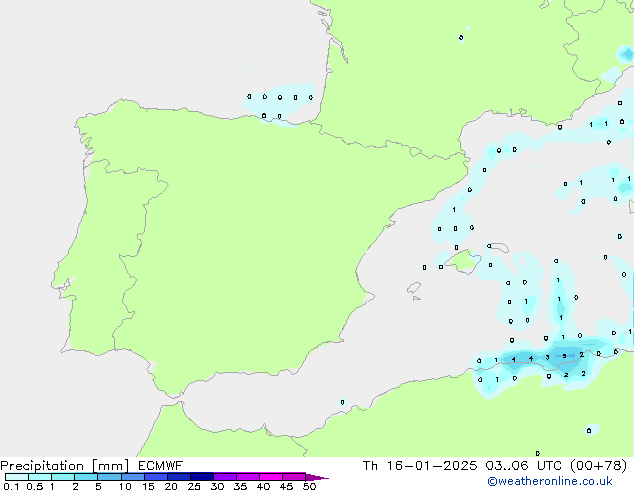
Task: Click the Mallorca island on the map
Action: click(461, 262)
